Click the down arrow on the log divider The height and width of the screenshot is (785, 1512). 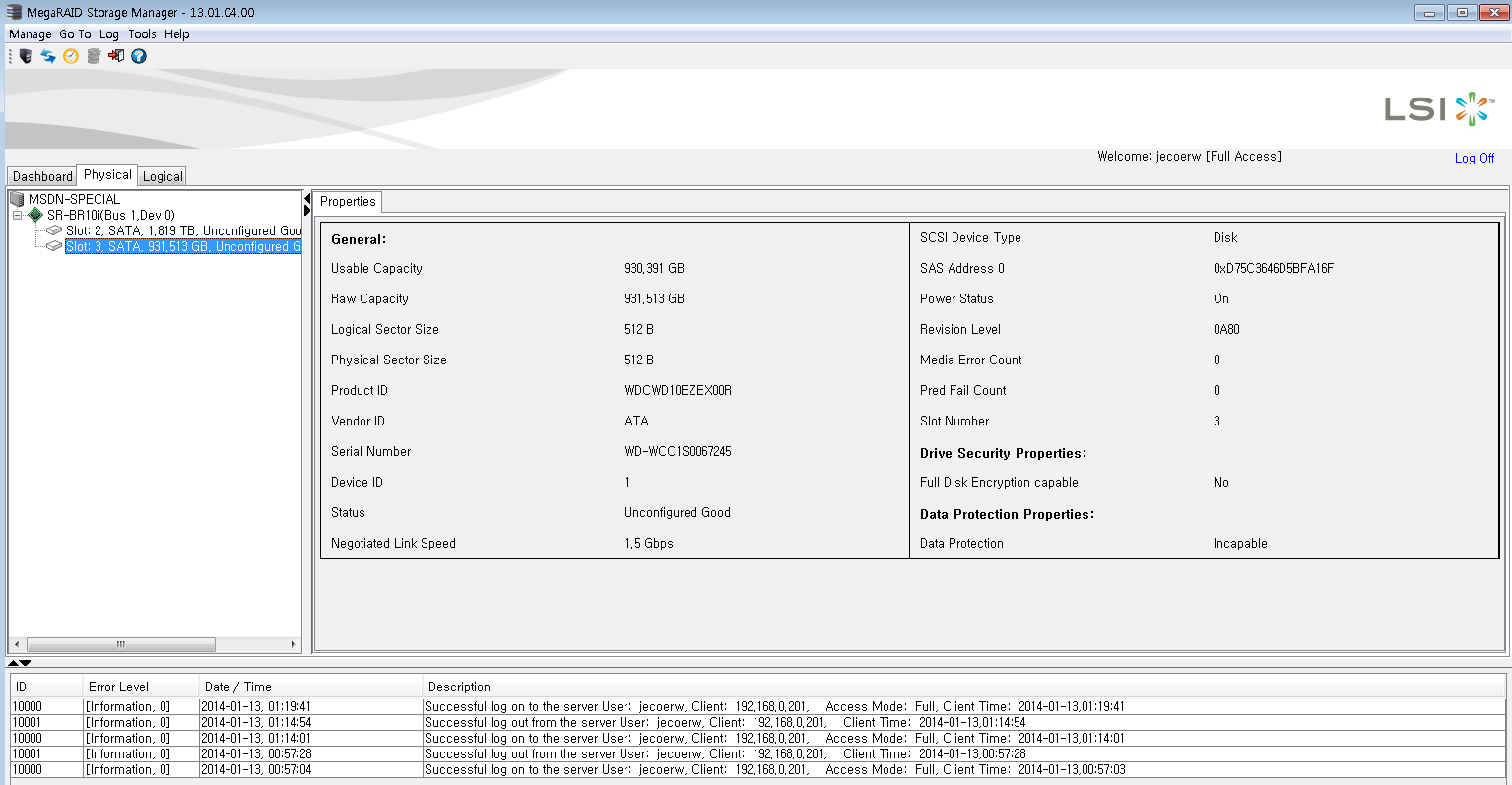25,663
